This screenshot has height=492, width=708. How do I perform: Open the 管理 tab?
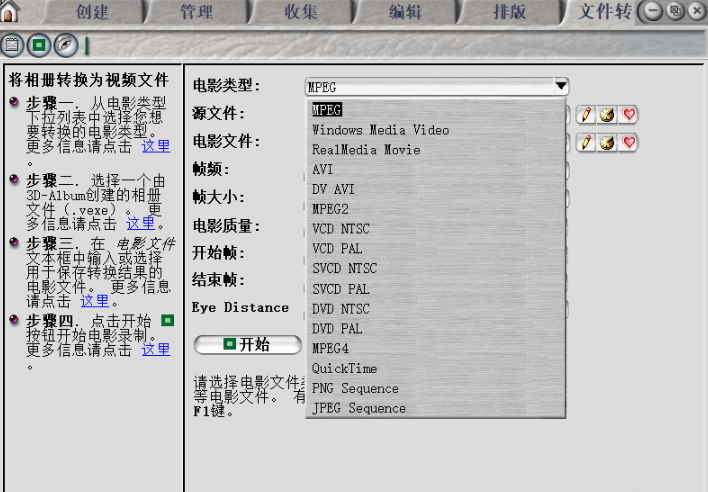196,12
